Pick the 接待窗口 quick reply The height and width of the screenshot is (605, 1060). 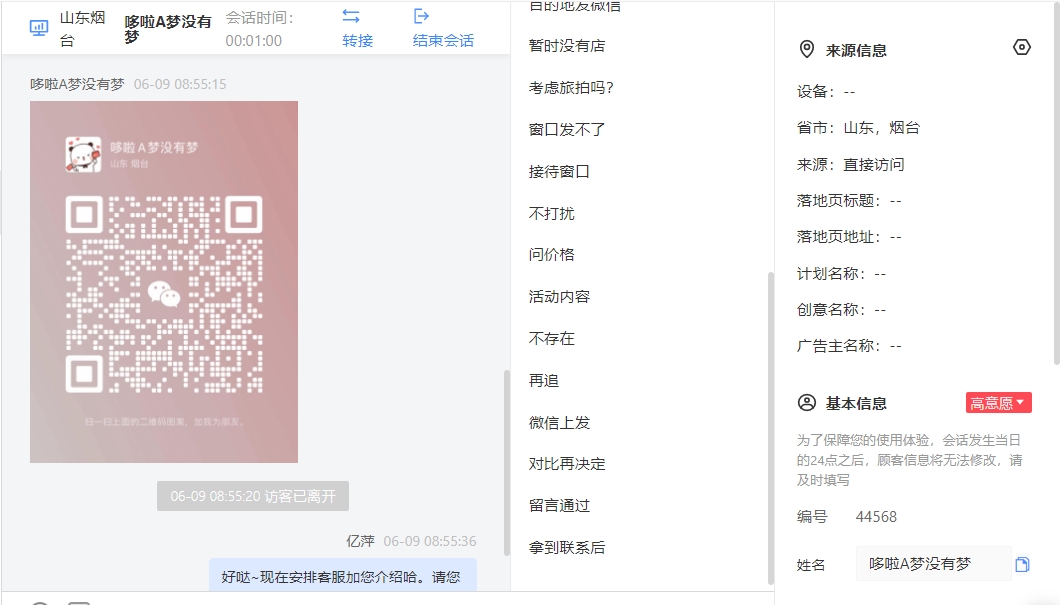(x=559, y=172)
